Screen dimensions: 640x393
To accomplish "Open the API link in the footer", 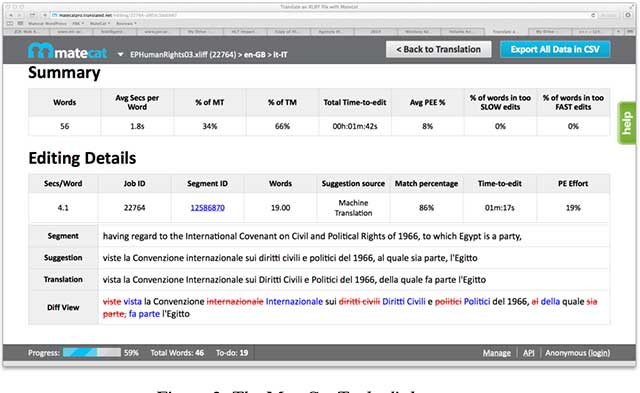I will point(528,353).
